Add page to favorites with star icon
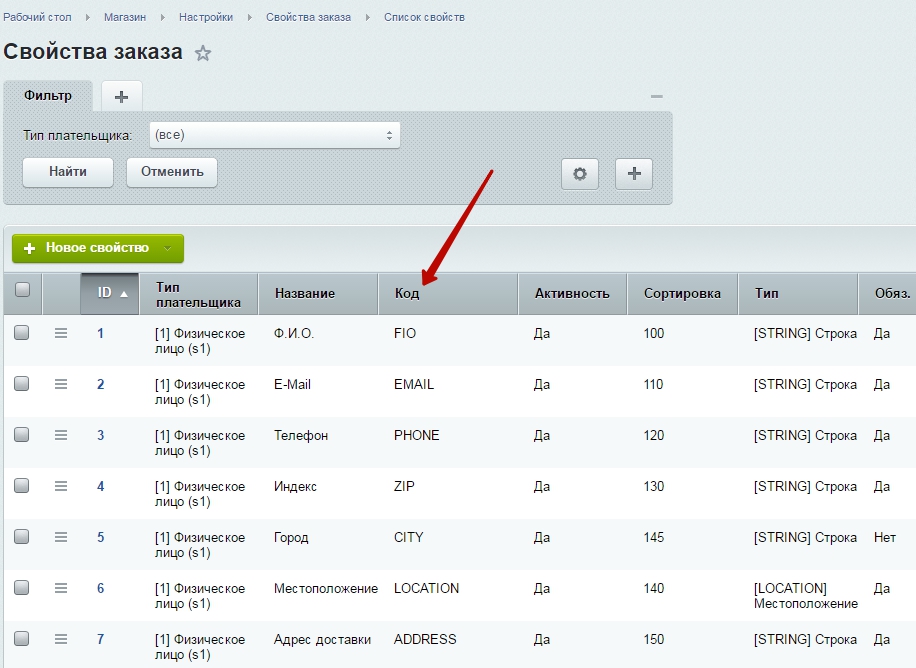This screenshot has height=668, width=916. point(203,54)
